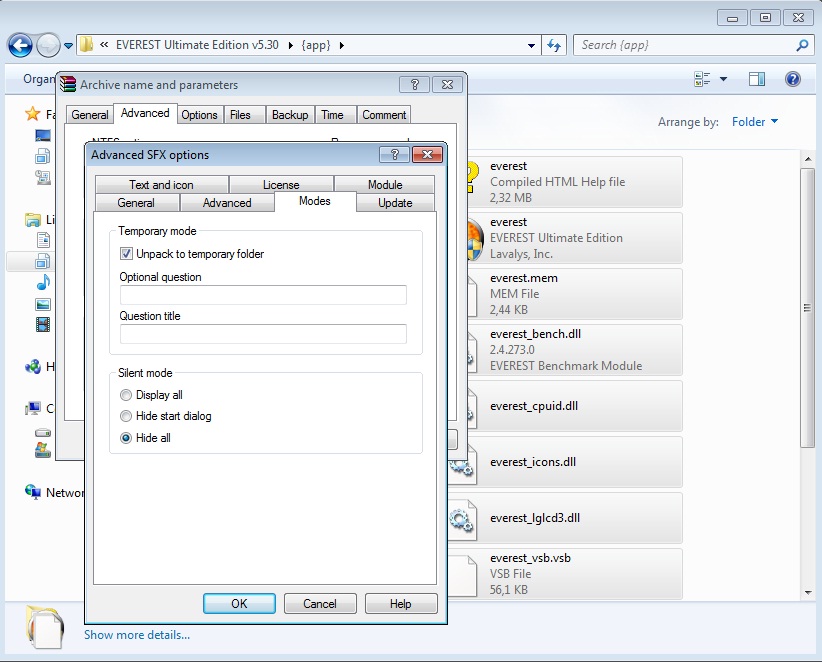The width and height of the screenshot is (822, 662).
Task: Open the Text and icon tab
Action: [161, 185]
